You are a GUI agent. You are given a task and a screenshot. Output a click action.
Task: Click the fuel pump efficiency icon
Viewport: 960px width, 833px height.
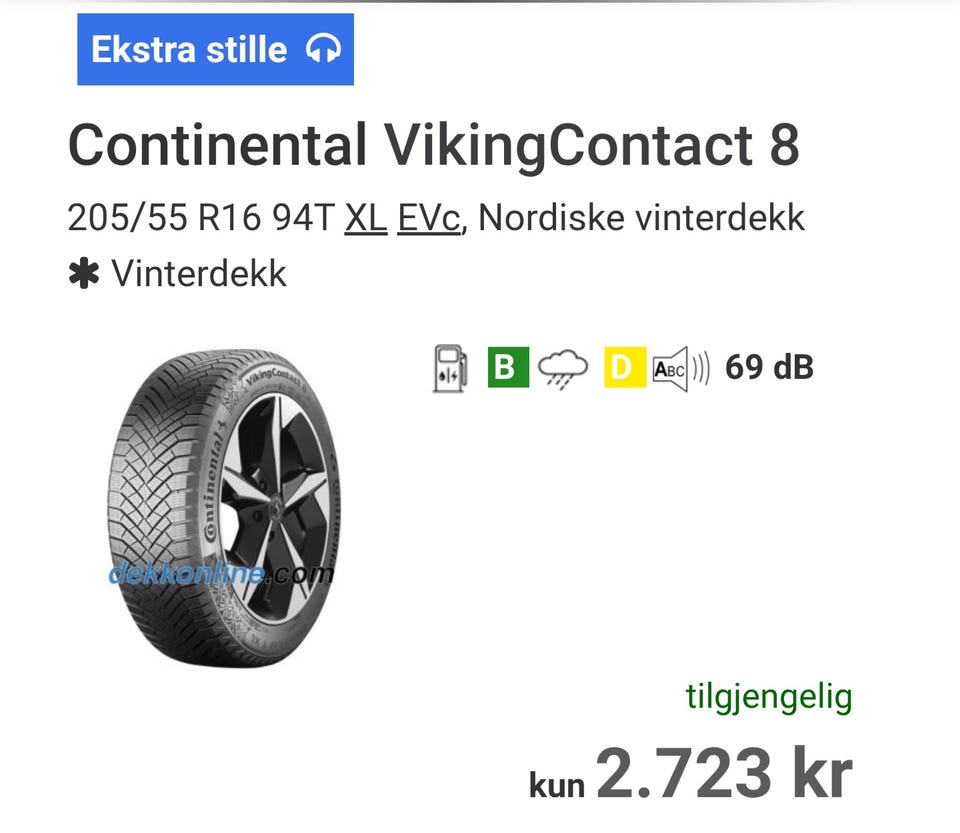[450, 368]
